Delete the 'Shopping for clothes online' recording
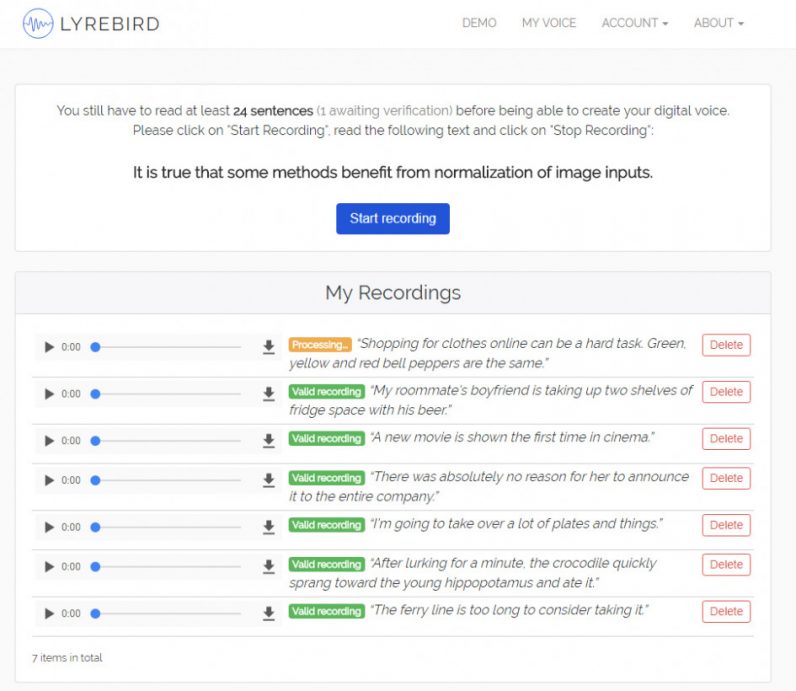796x691 pixels. click(x=726, y=345)
